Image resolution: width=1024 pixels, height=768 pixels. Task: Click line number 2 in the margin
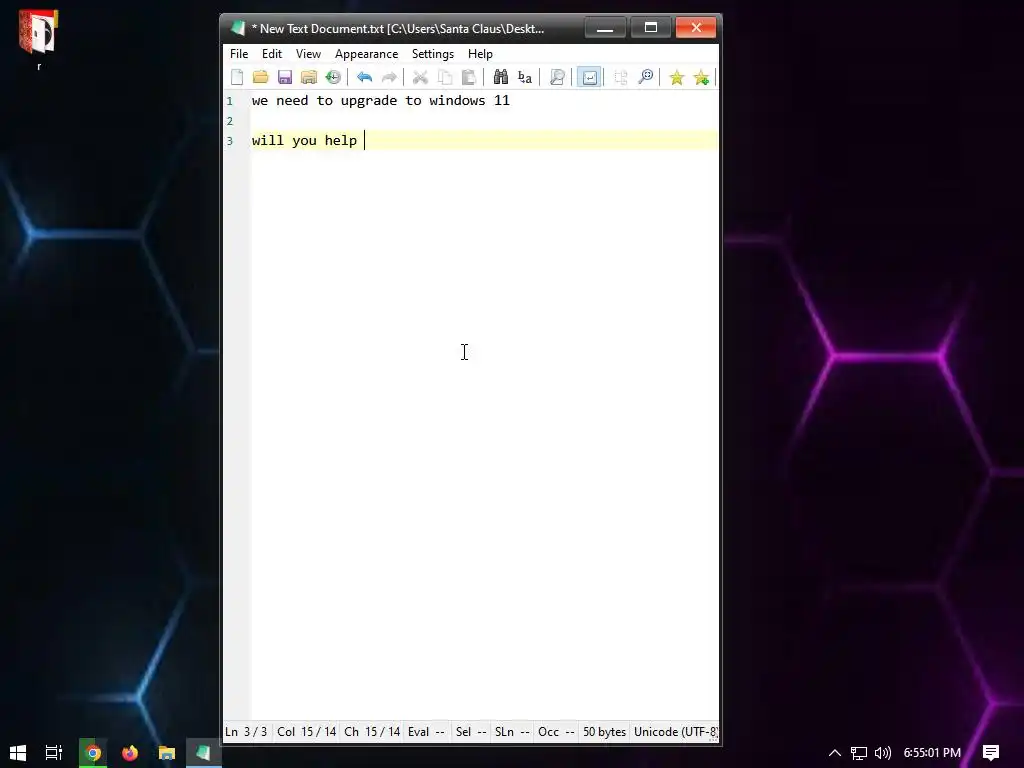click(230, 121)
